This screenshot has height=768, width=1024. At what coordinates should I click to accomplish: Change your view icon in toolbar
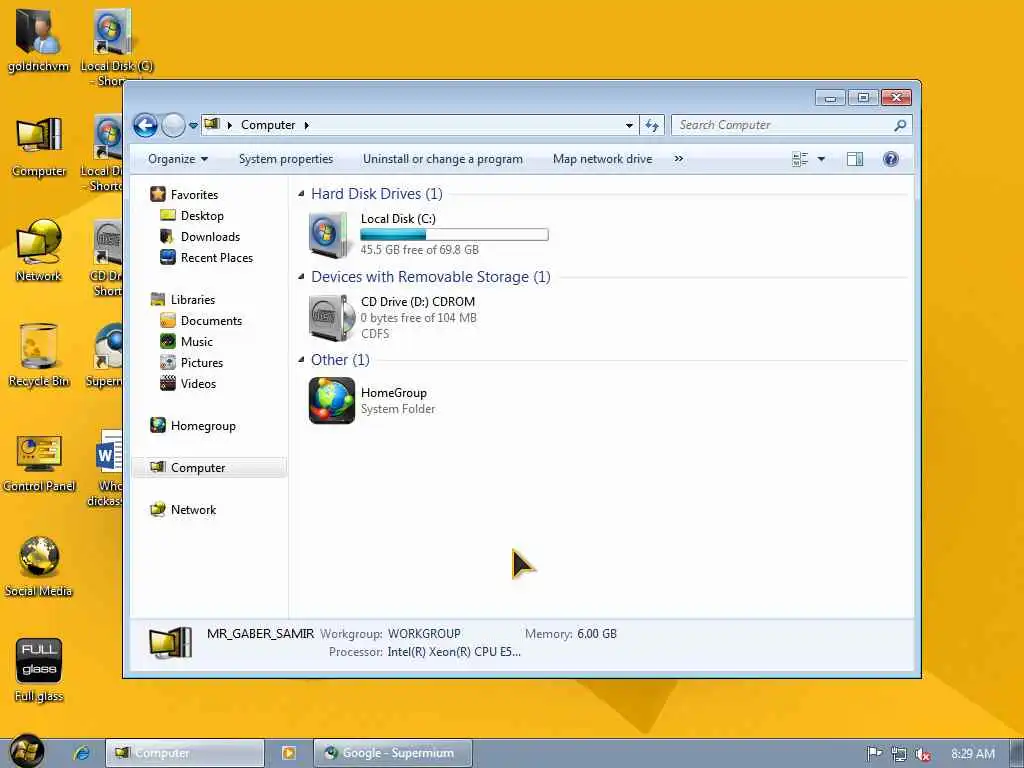(800, 159)
